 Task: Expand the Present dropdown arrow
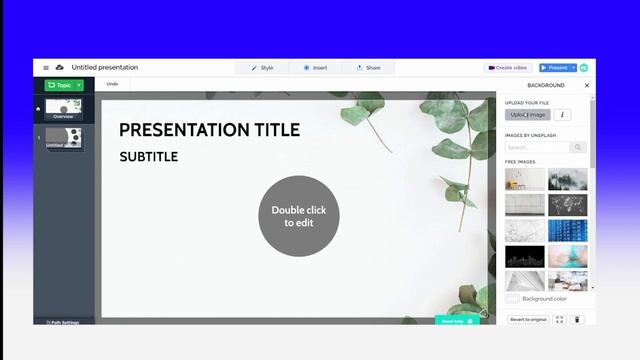[x=573, y=68]
